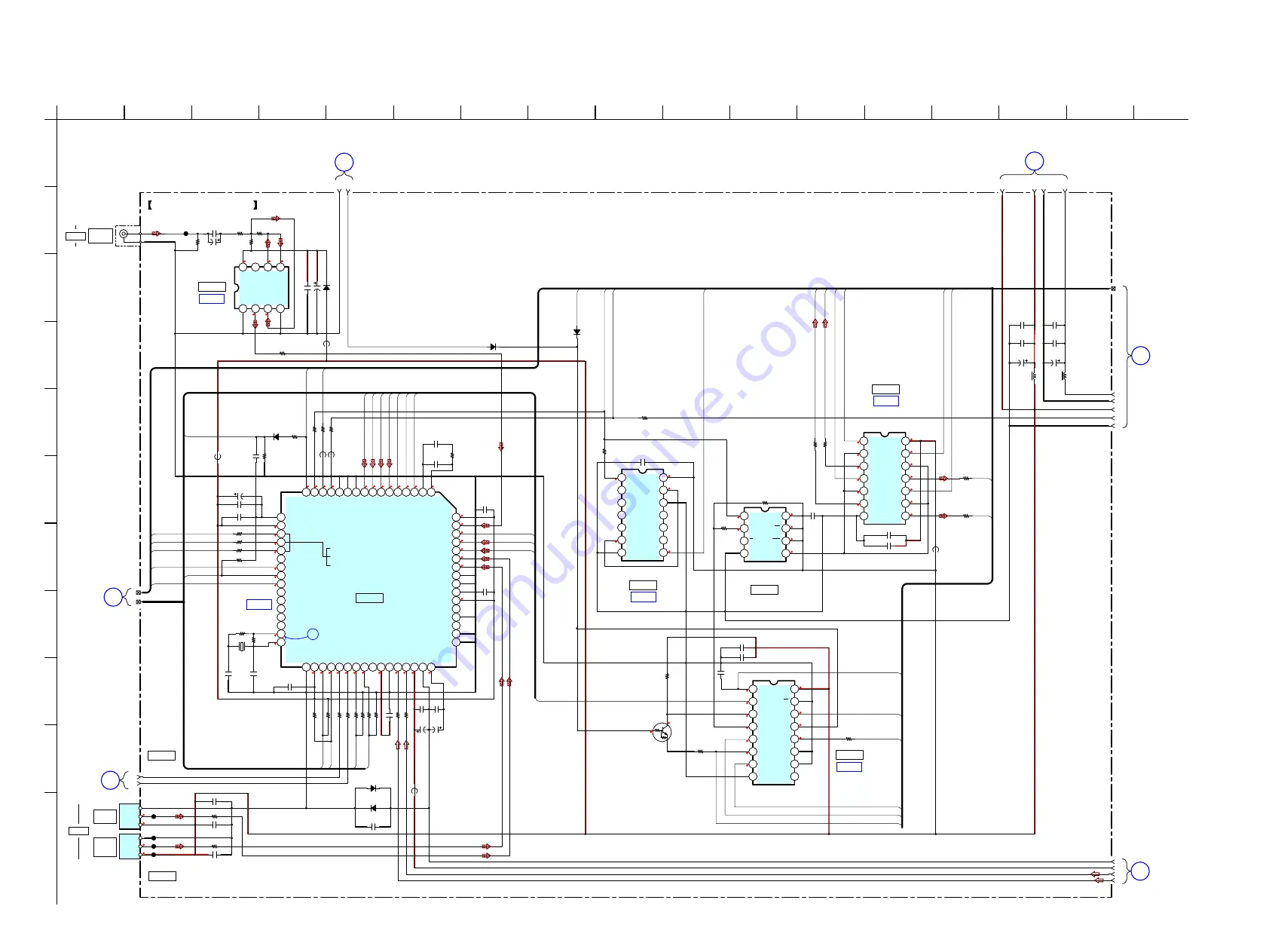Viewport: 1266px width, 952px height.
Task: Select the 8-pin chip beside the coaxial input
Action: click(261, 288)
